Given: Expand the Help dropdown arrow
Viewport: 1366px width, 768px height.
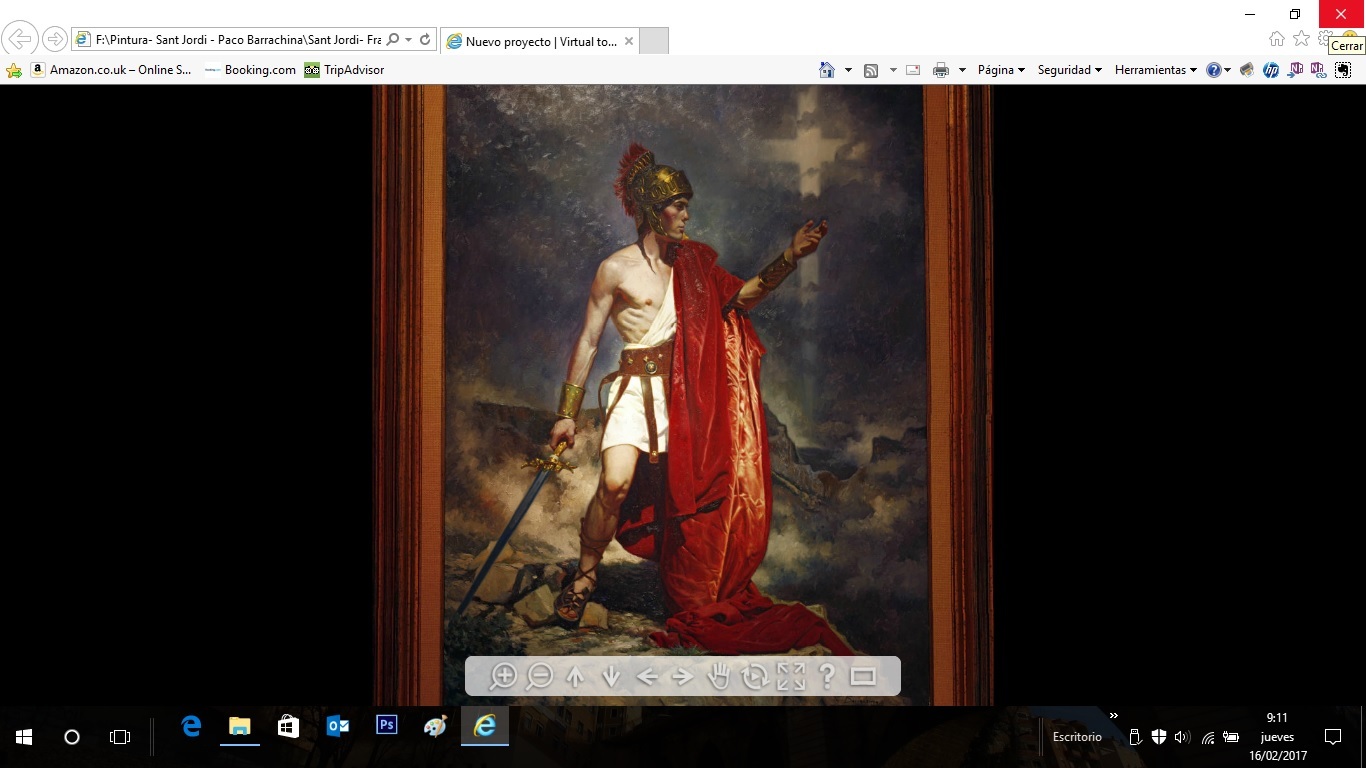Looking at the screenshot, I should coord(1228,70).
